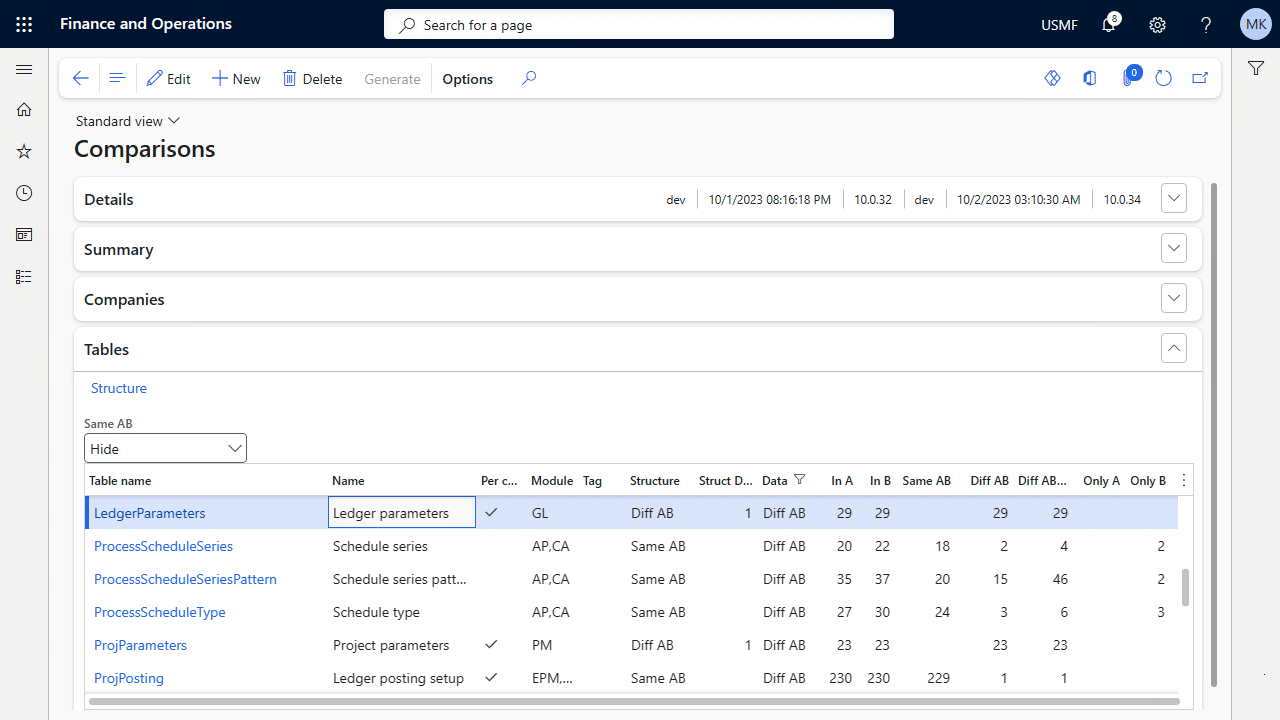Open the page in new window icon
This screenshot has height=720, width=1280.
1200,79
